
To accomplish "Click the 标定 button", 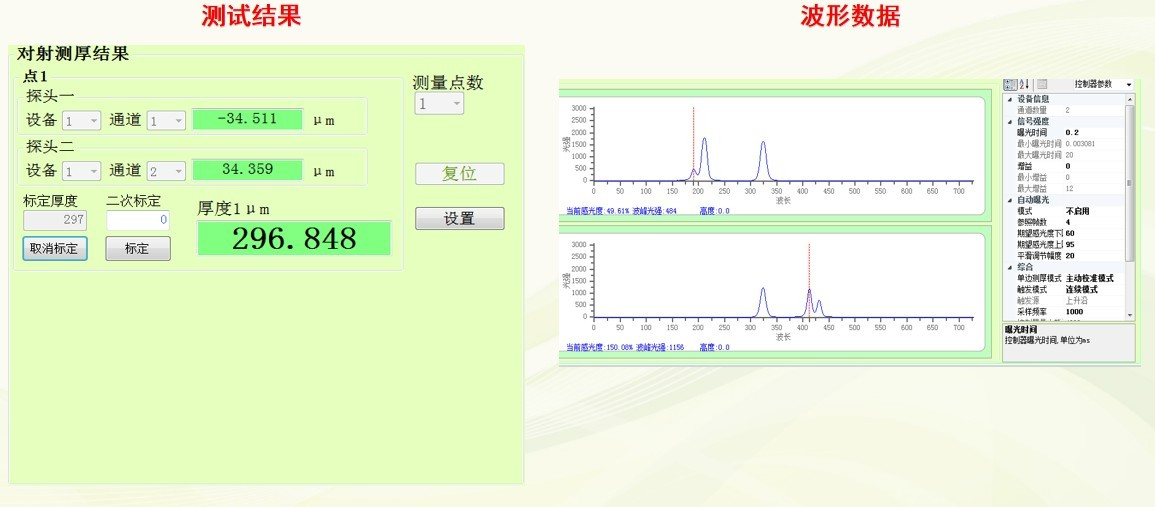I will (x=138, y=249).
